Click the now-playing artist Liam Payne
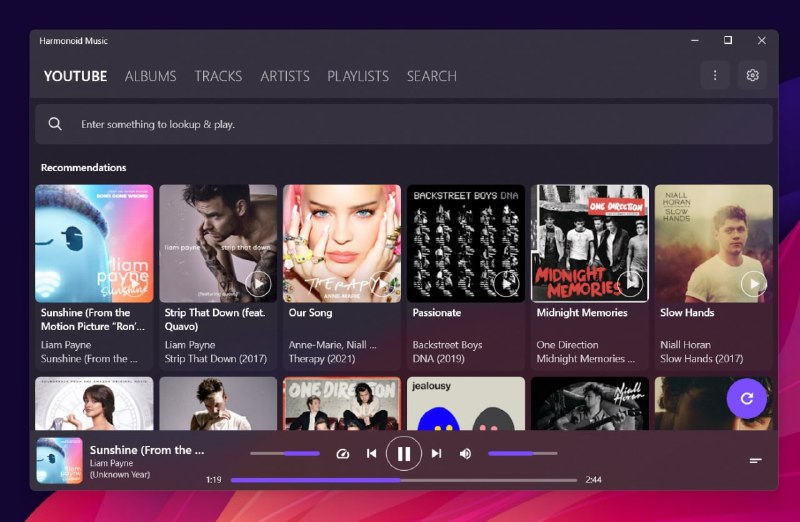 pyautogui.click(x=111, y=463)
